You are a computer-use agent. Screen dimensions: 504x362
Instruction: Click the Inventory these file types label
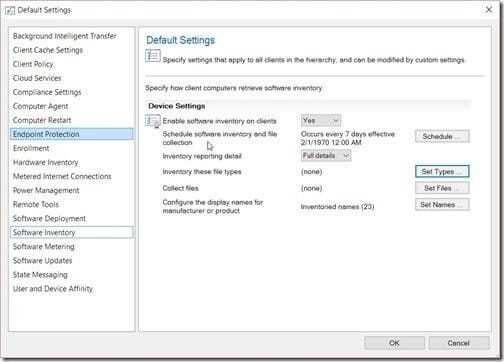click(202, 172)
